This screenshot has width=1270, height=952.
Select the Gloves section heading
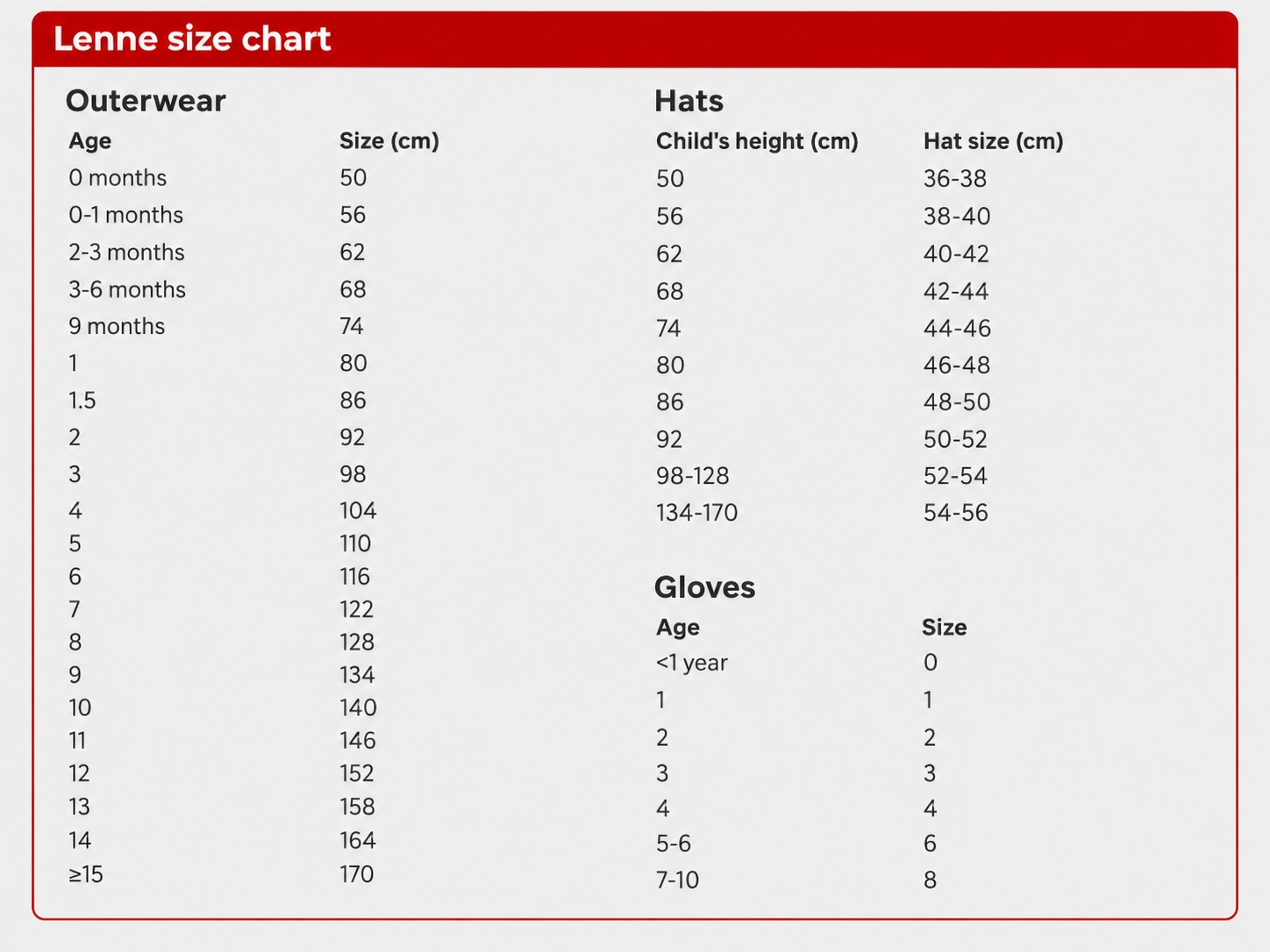pos(704,587)
